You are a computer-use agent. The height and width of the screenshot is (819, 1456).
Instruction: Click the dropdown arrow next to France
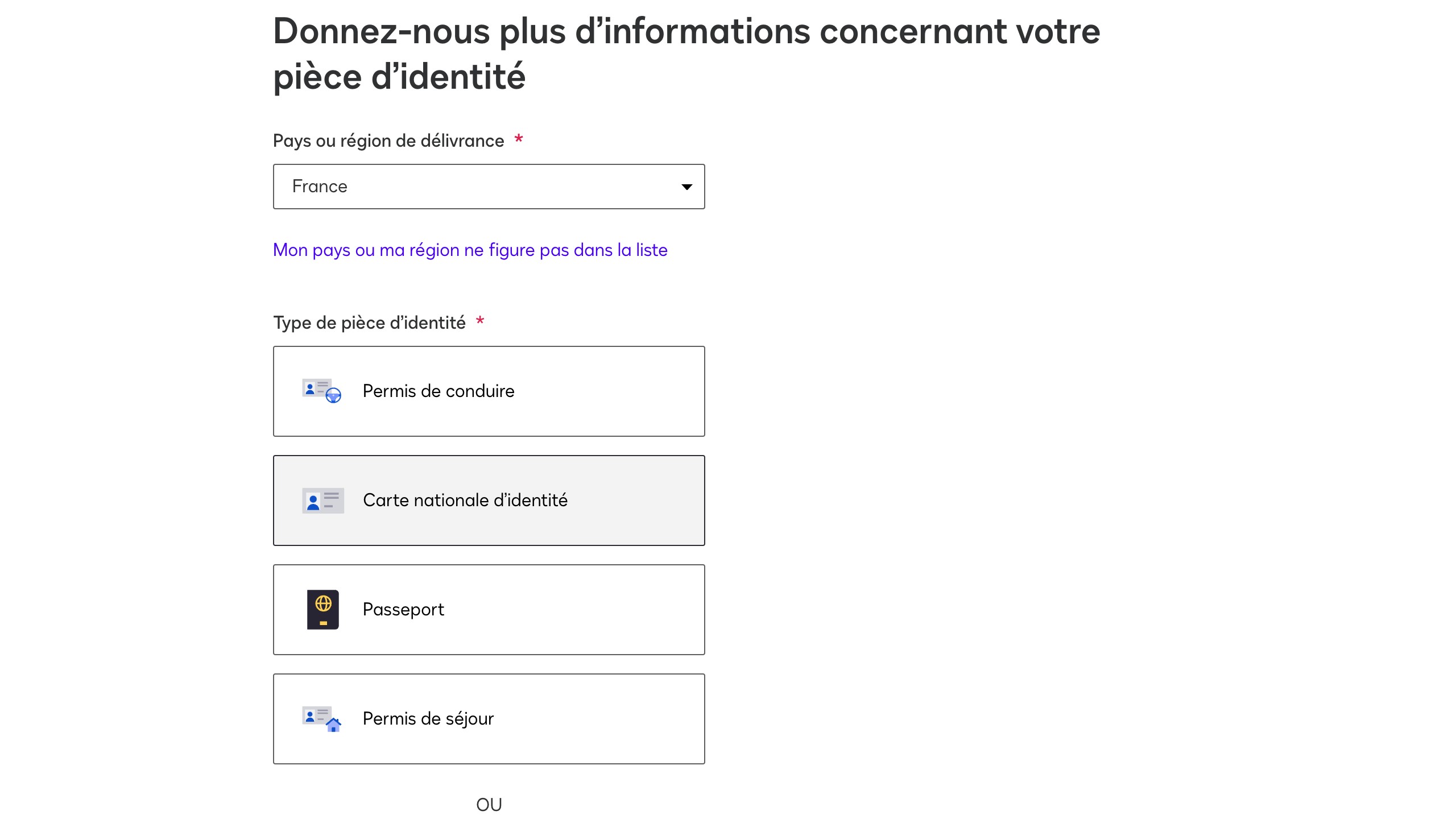pyautogui.click(x=686, y=187)
